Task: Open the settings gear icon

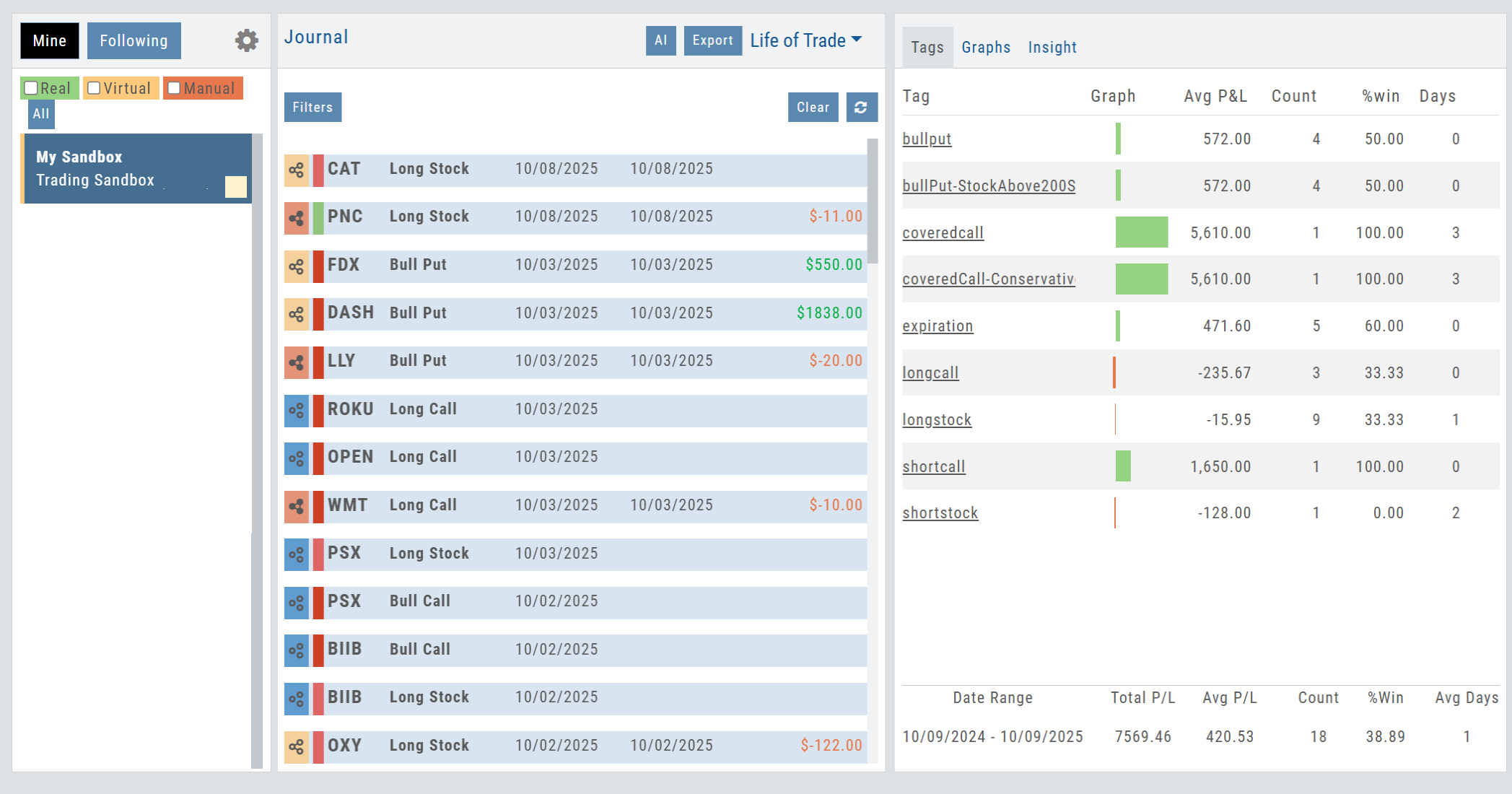Action: (x=247, y=40)
